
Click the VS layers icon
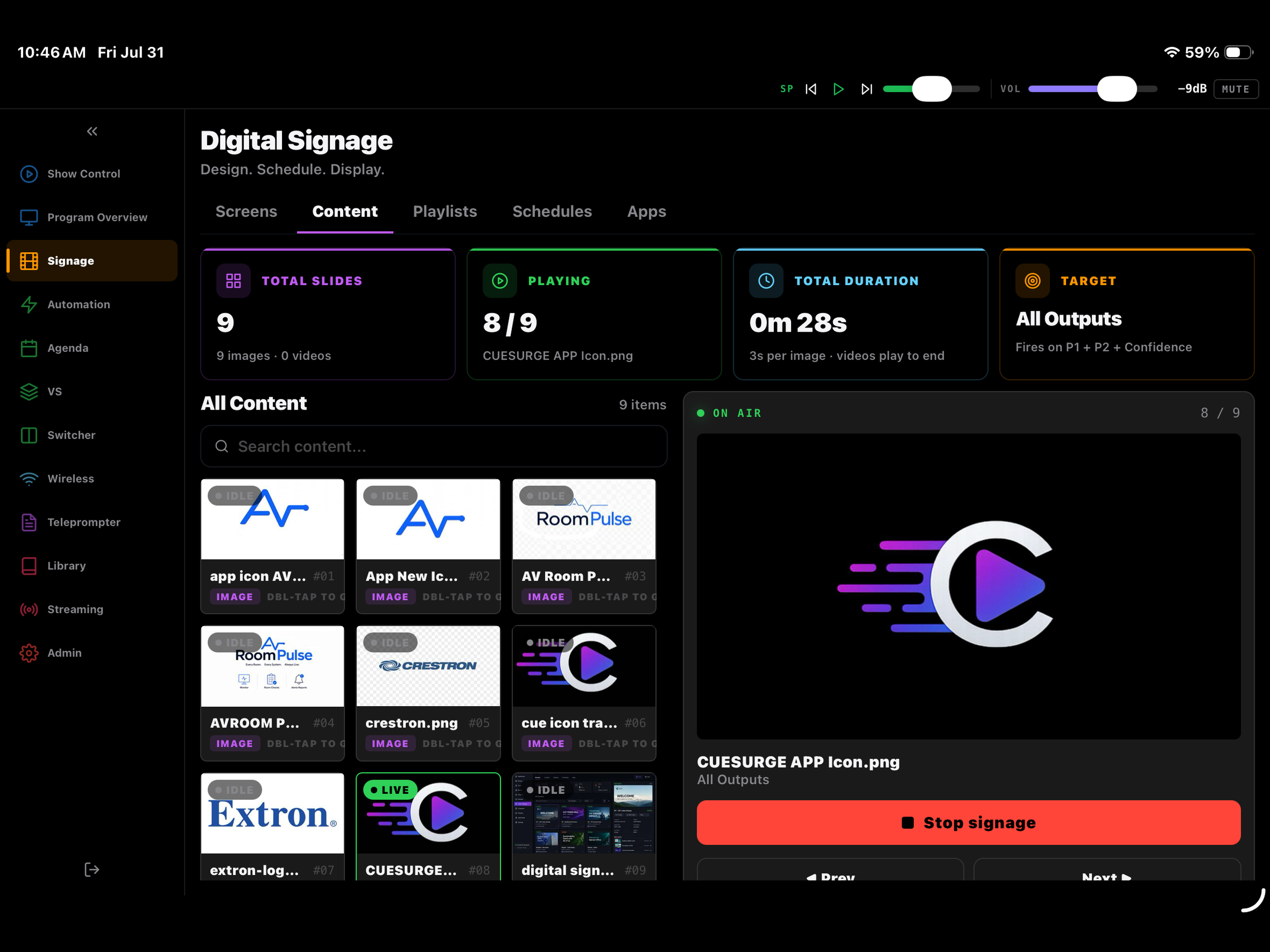pyautogui.click(x=29, y=392)
